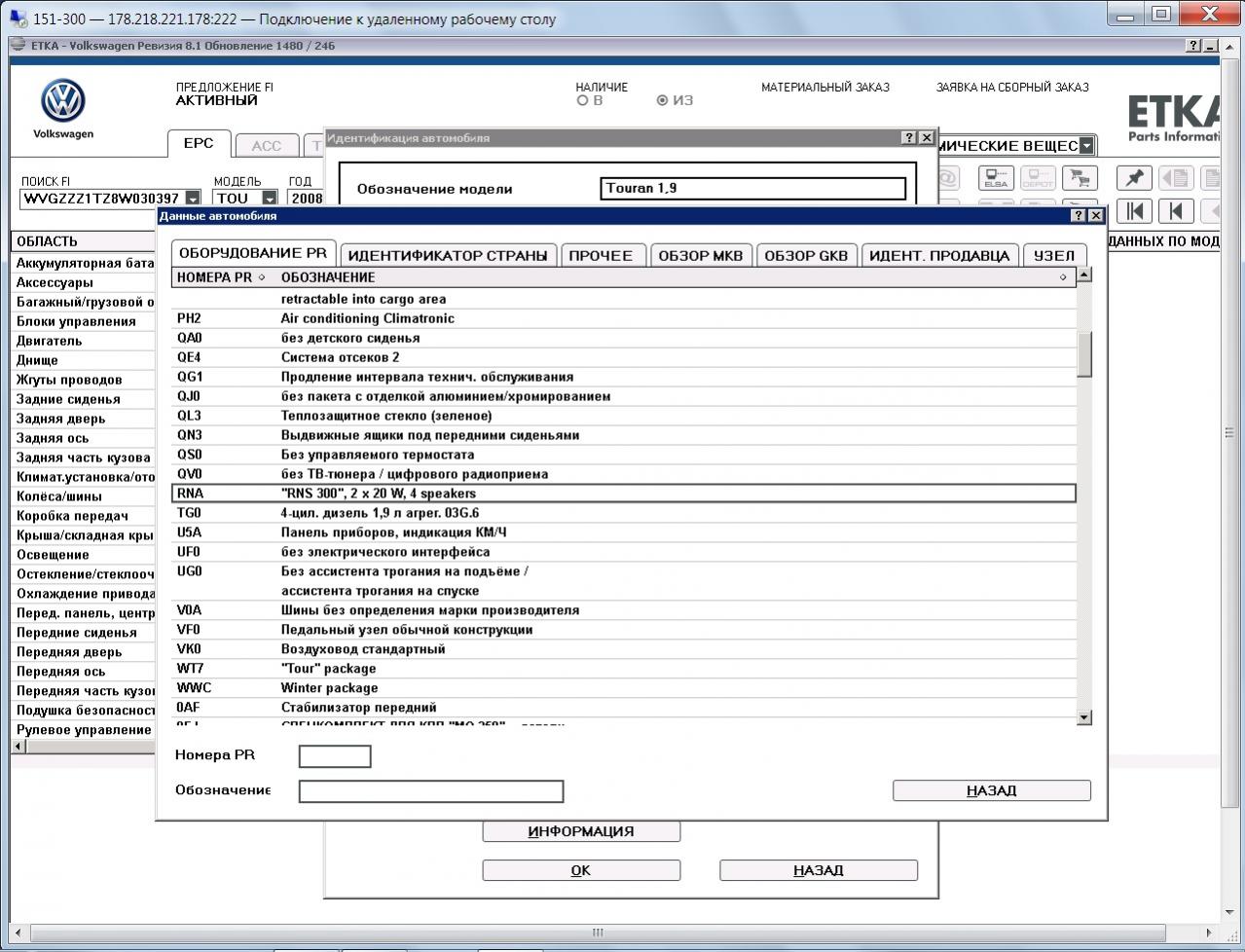Close the Идентификация автомобиля dialog
This screenshot has width=1245, height=952.
pos(927,138)
